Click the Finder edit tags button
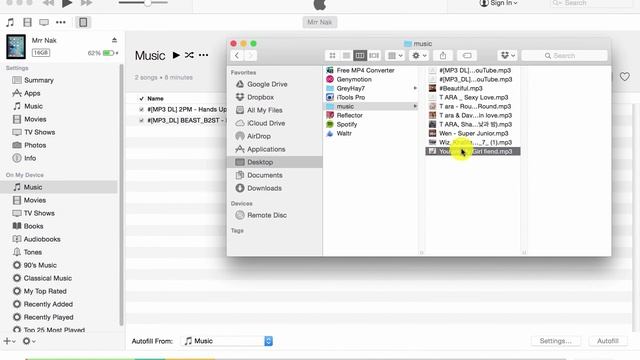 (467, 56)
